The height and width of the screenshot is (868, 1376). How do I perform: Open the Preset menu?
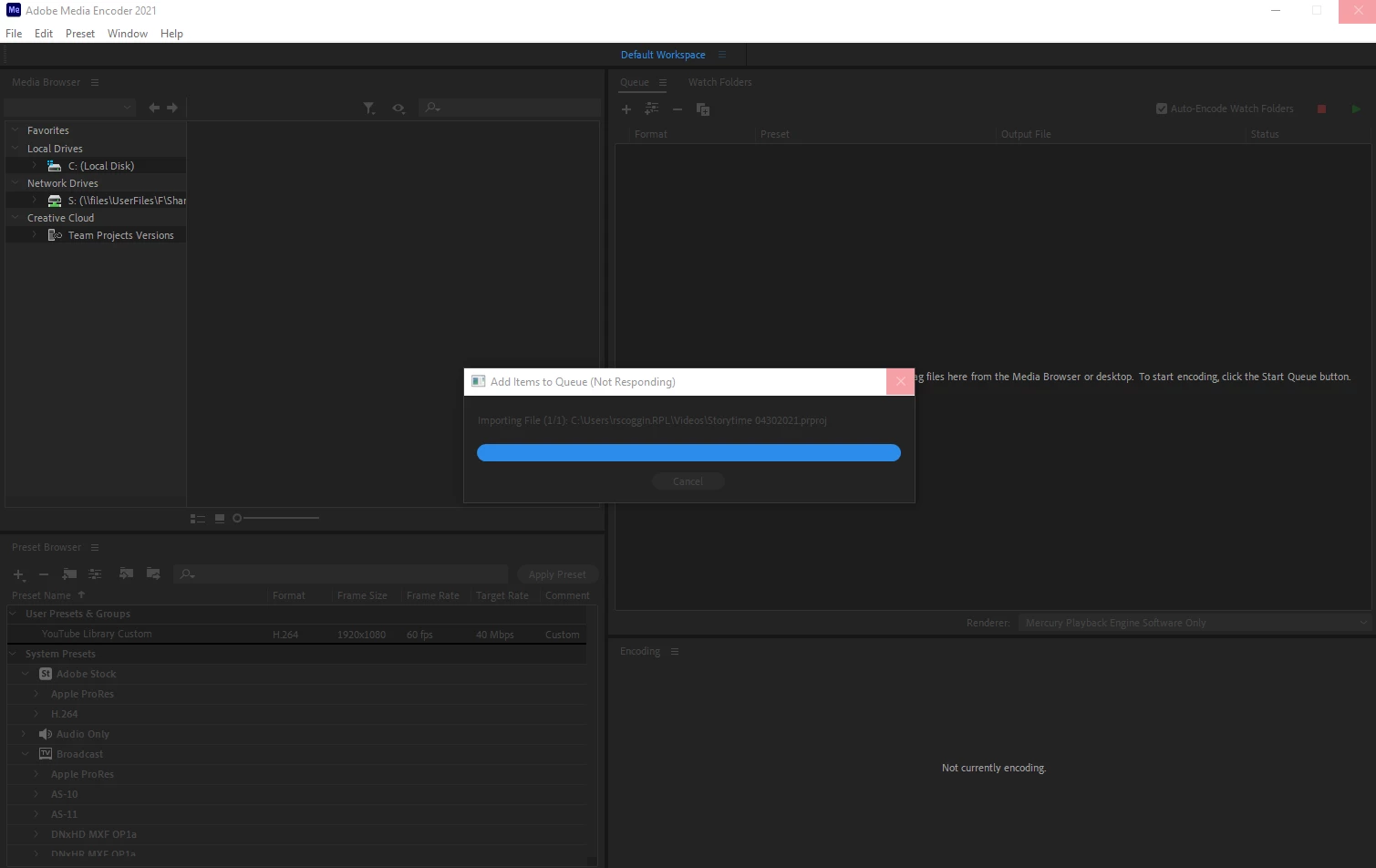tap(80, 34)
